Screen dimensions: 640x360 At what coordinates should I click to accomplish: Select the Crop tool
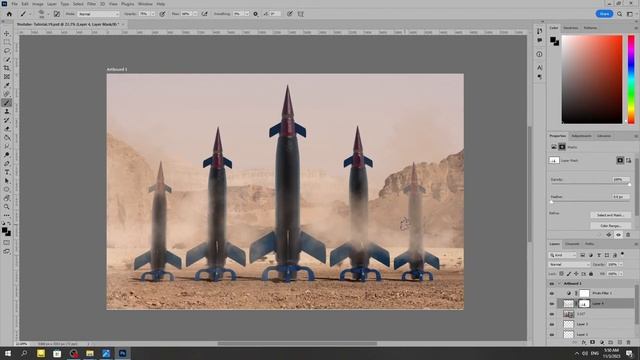point(7,68)
